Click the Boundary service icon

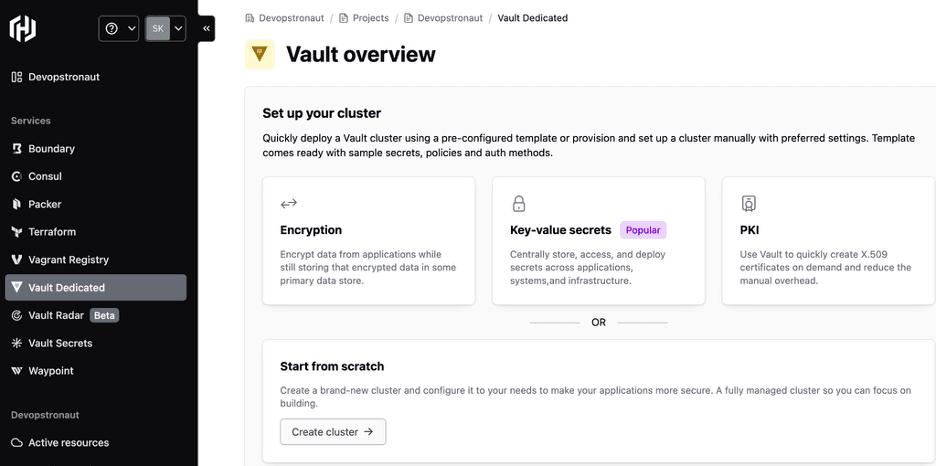(17, 149)
